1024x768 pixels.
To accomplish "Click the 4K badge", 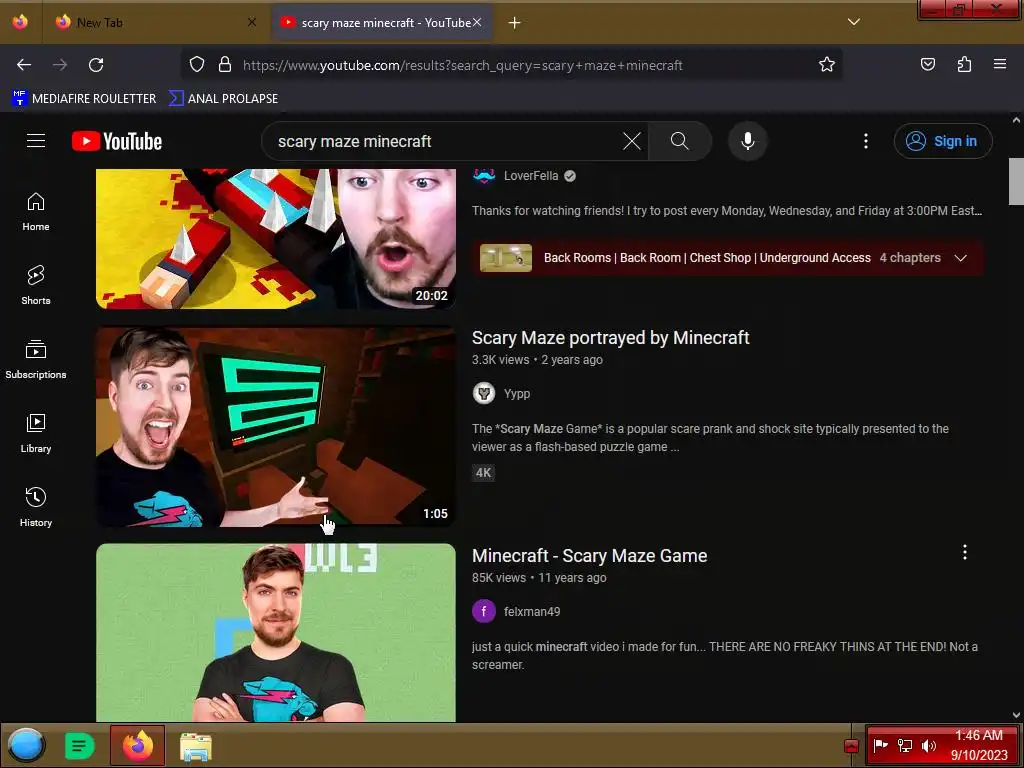I will [483, 473].
